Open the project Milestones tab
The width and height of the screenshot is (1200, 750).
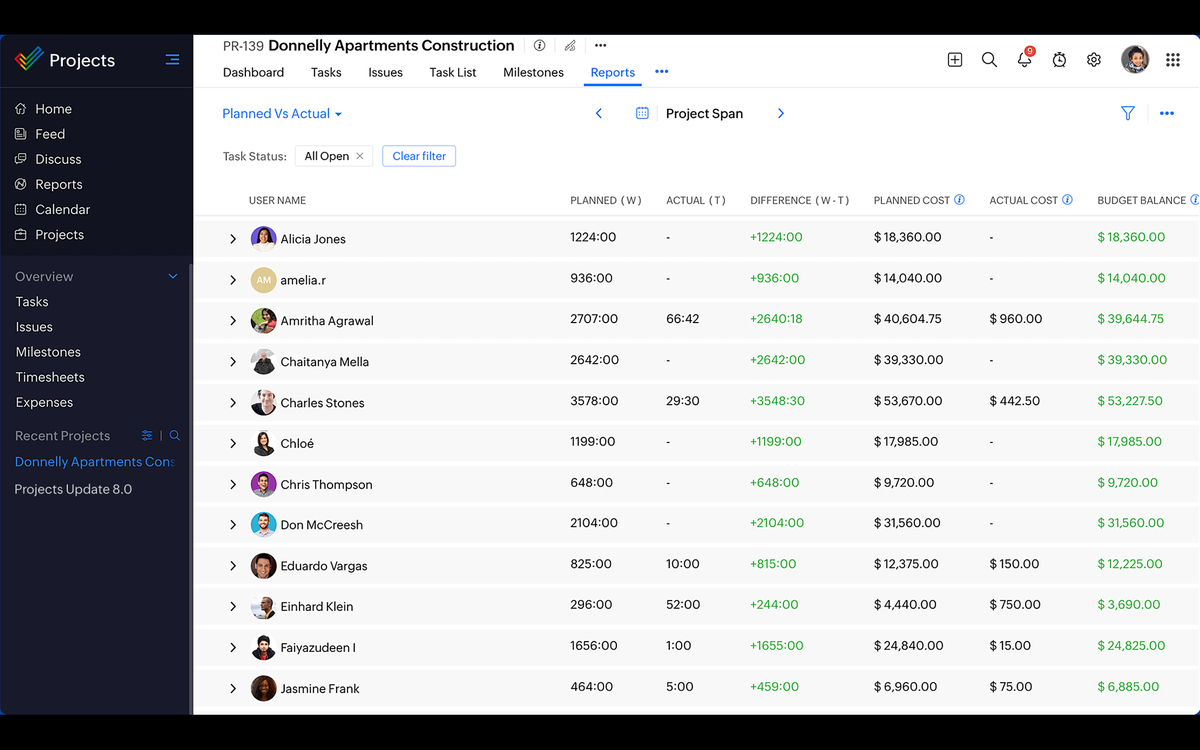(533, 72)
